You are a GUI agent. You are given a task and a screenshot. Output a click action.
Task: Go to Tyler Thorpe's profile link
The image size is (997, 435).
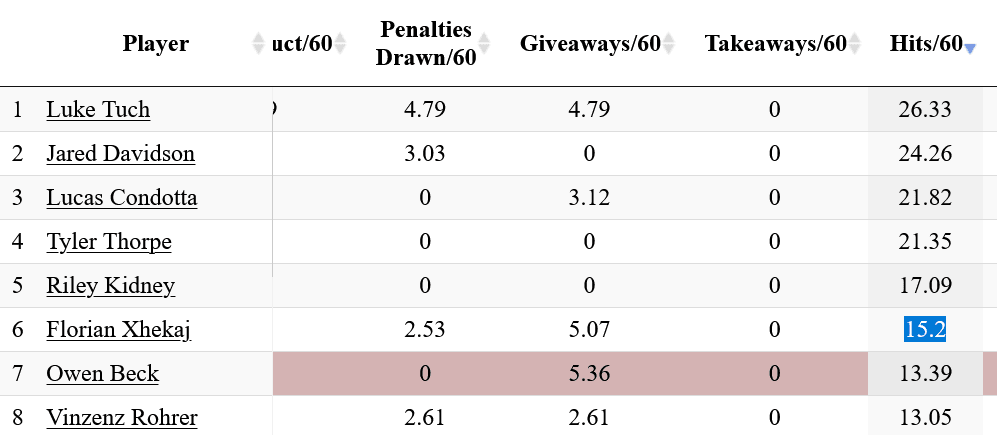click(109, 242)
